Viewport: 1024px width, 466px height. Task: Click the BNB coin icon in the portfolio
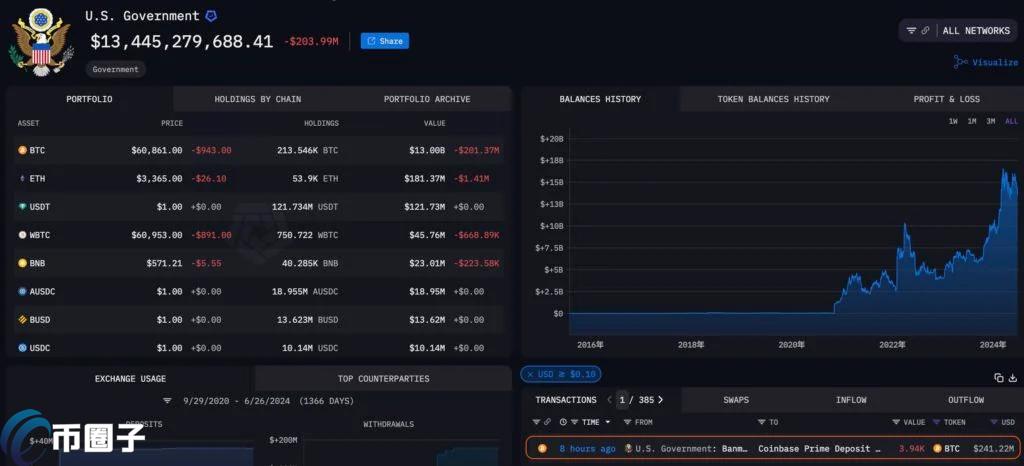point(22,263)
